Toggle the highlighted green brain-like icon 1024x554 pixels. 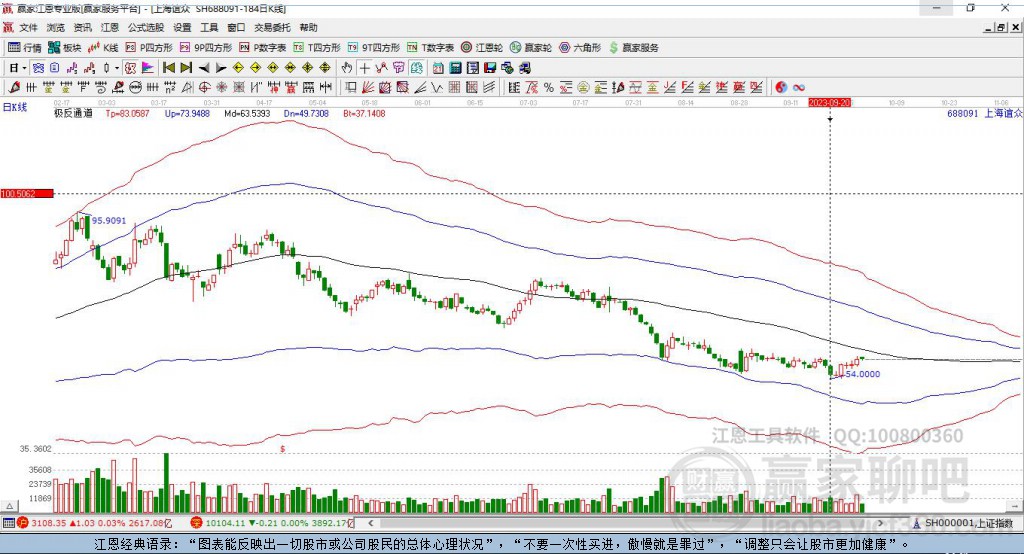tap(416, 68)
